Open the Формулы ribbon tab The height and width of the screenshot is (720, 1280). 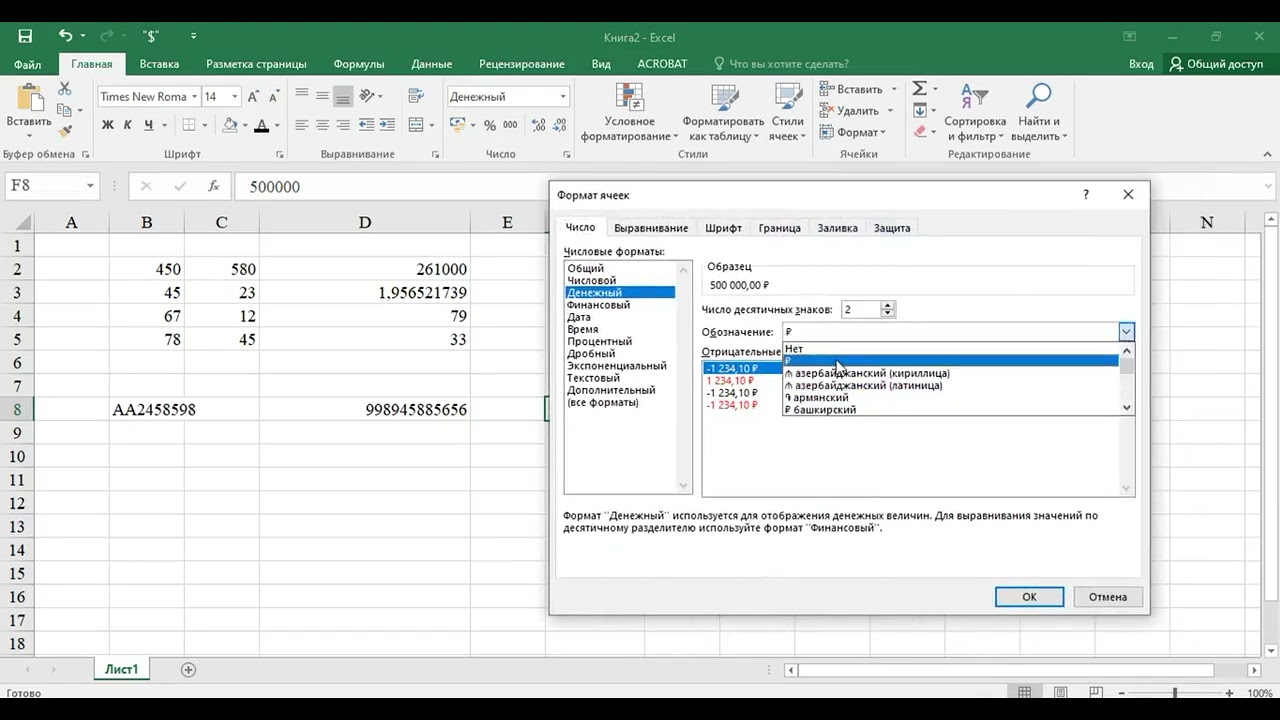pos(359,64)
